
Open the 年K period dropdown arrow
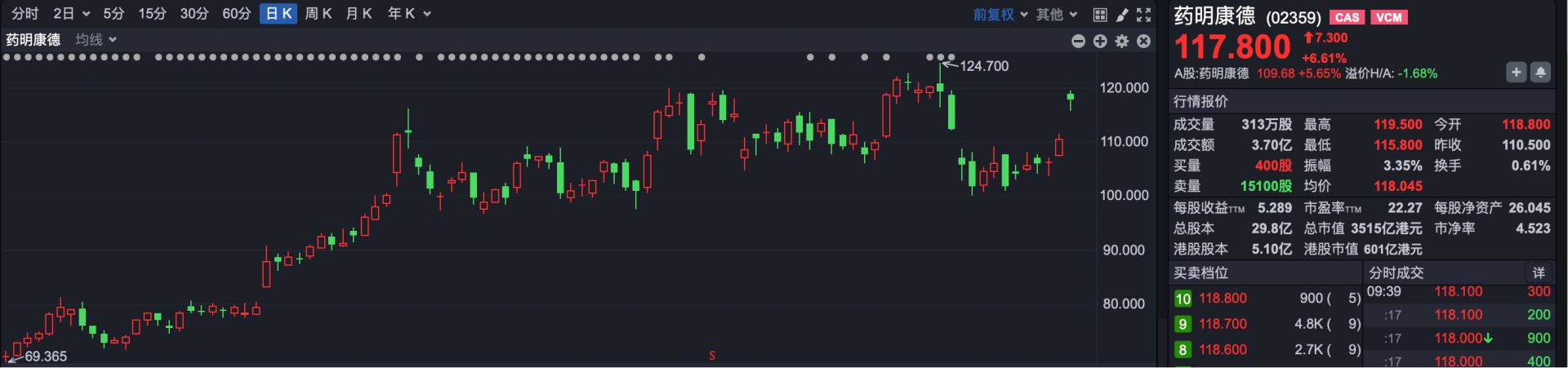click(427, 15)
